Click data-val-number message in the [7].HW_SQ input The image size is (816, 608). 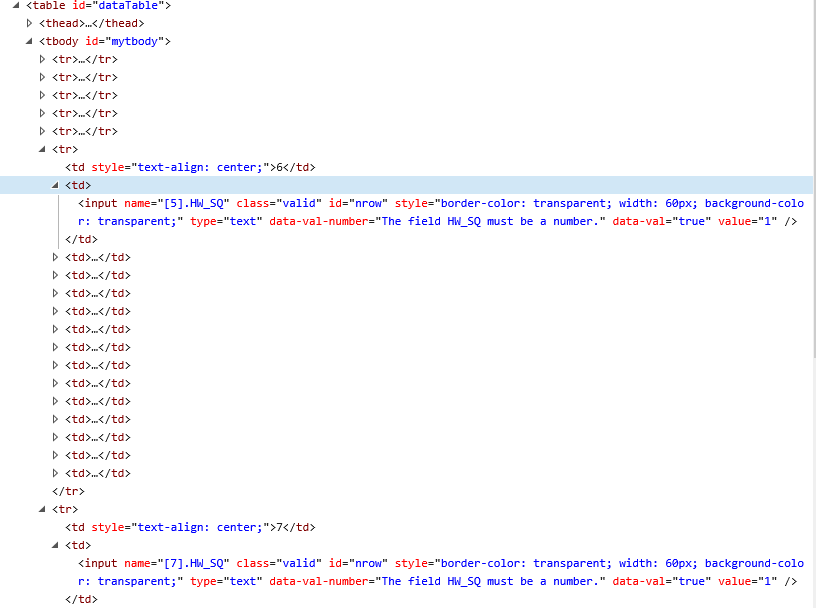pos(438,581)
